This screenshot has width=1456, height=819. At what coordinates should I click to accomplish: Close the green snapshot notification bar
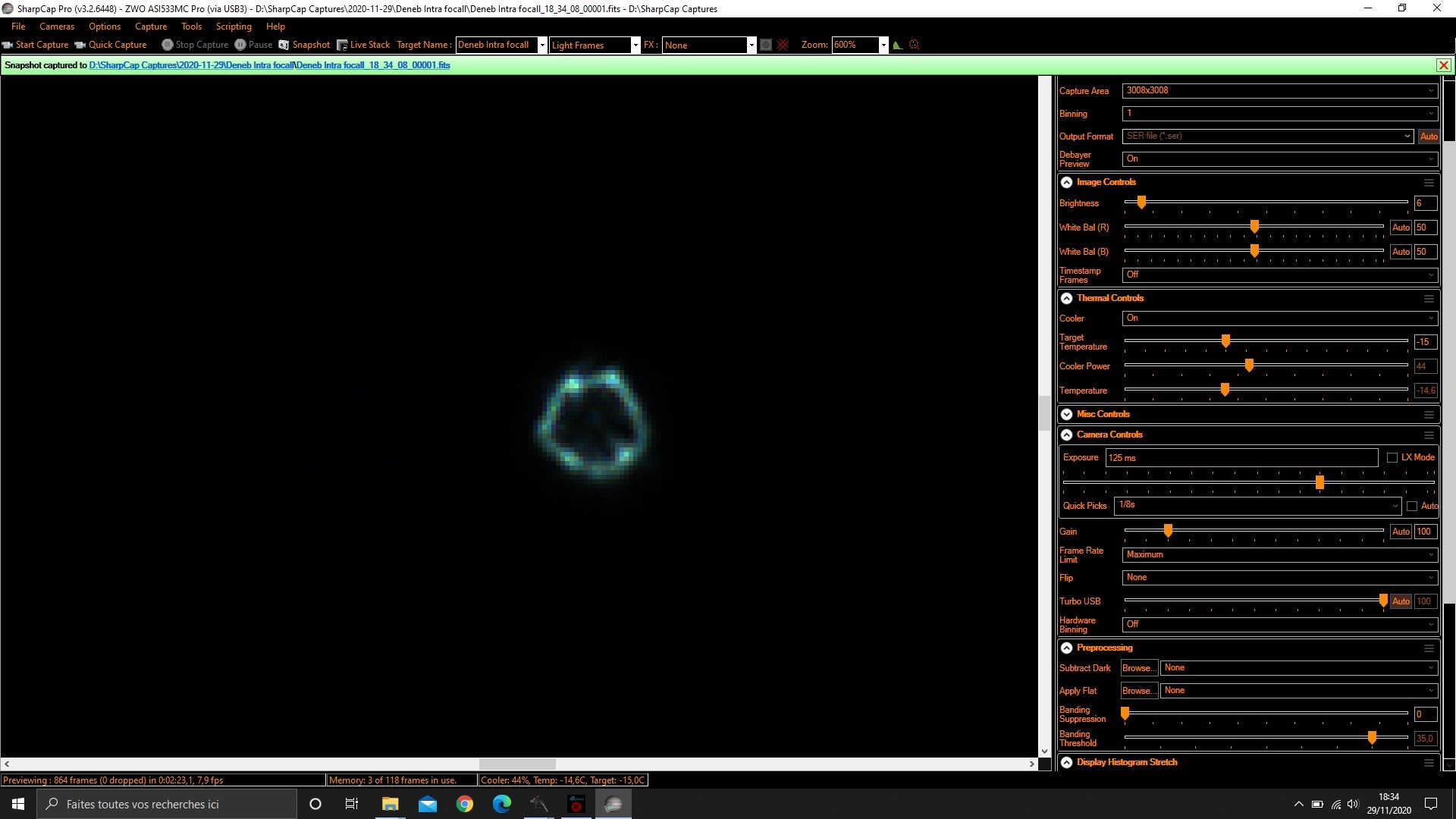(x=1444, y=65)
